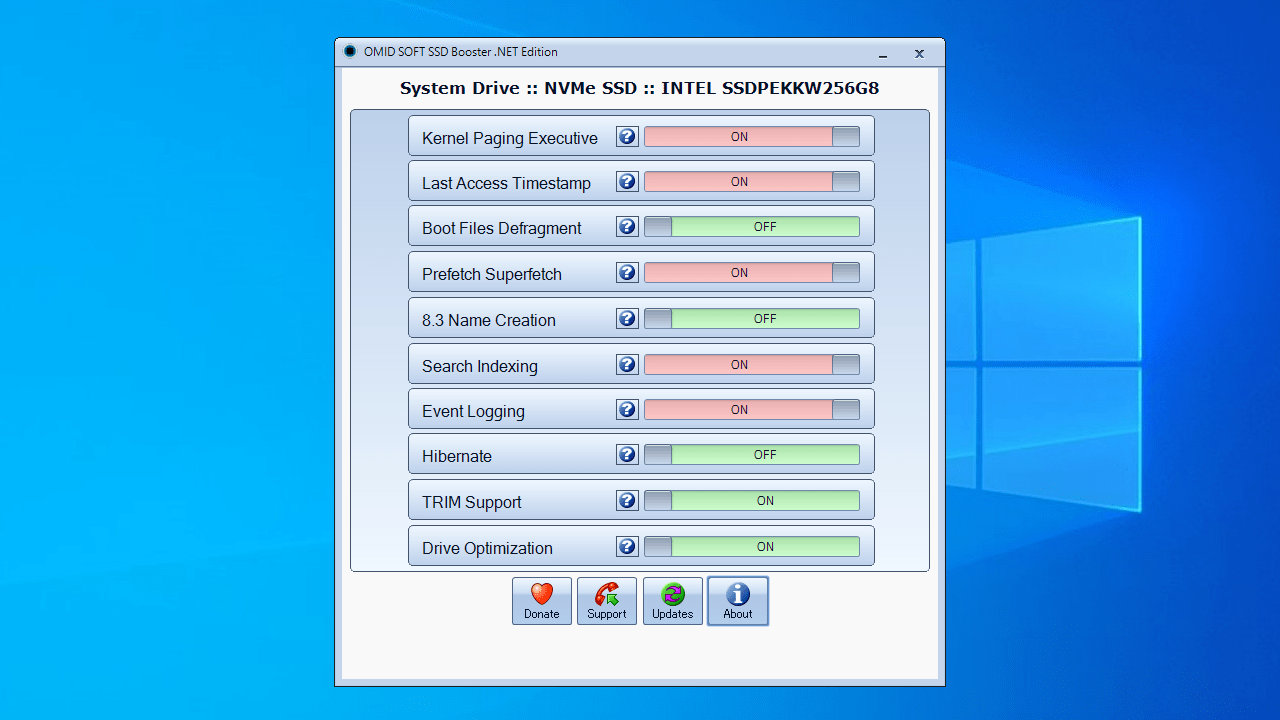Click the Kernel Paging Executive label
The image size is (1280, 720).
click(x=510, y=138)
